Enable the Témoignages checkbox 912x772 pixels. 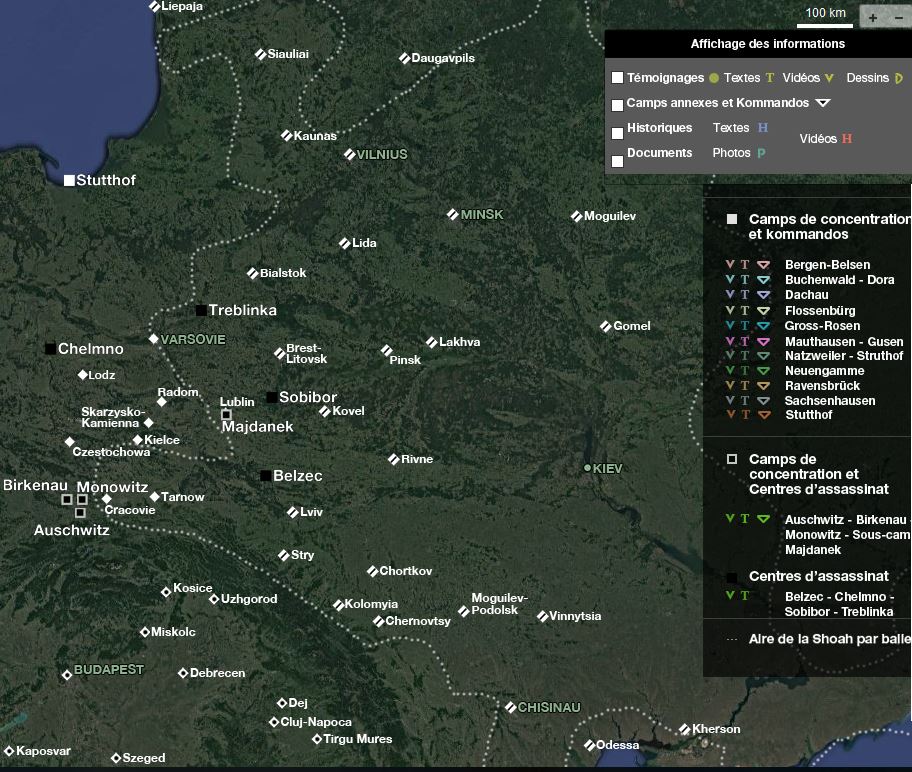pyautogui.click(x=617, y=78)
